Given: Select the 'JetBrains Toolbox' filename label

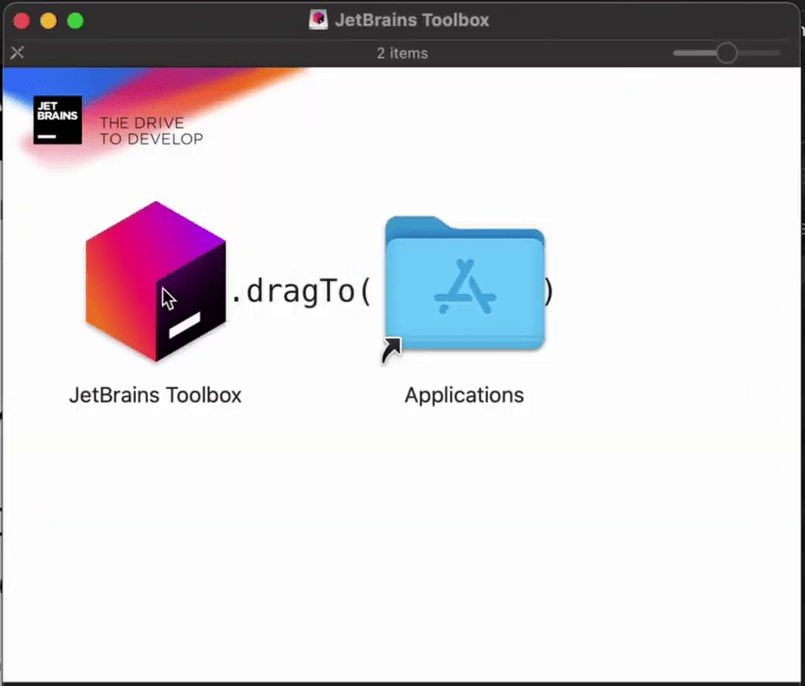Looking at the screenshot, I should click(x=155, y=395).
